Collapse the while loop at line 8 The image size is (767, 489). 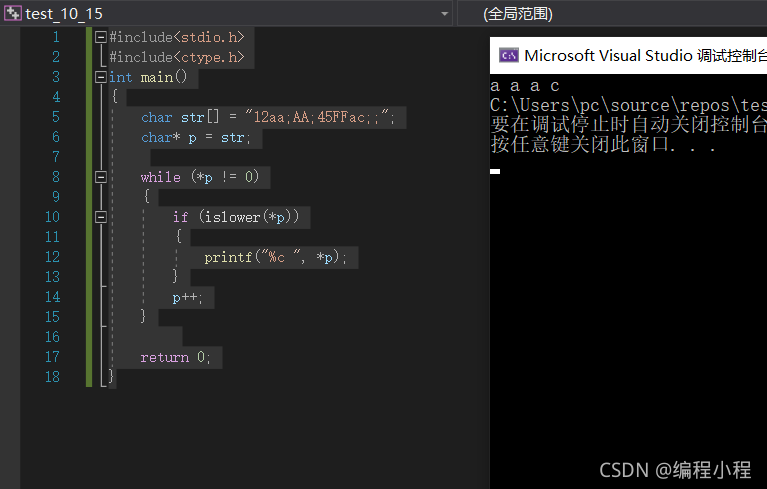point(101,177)
